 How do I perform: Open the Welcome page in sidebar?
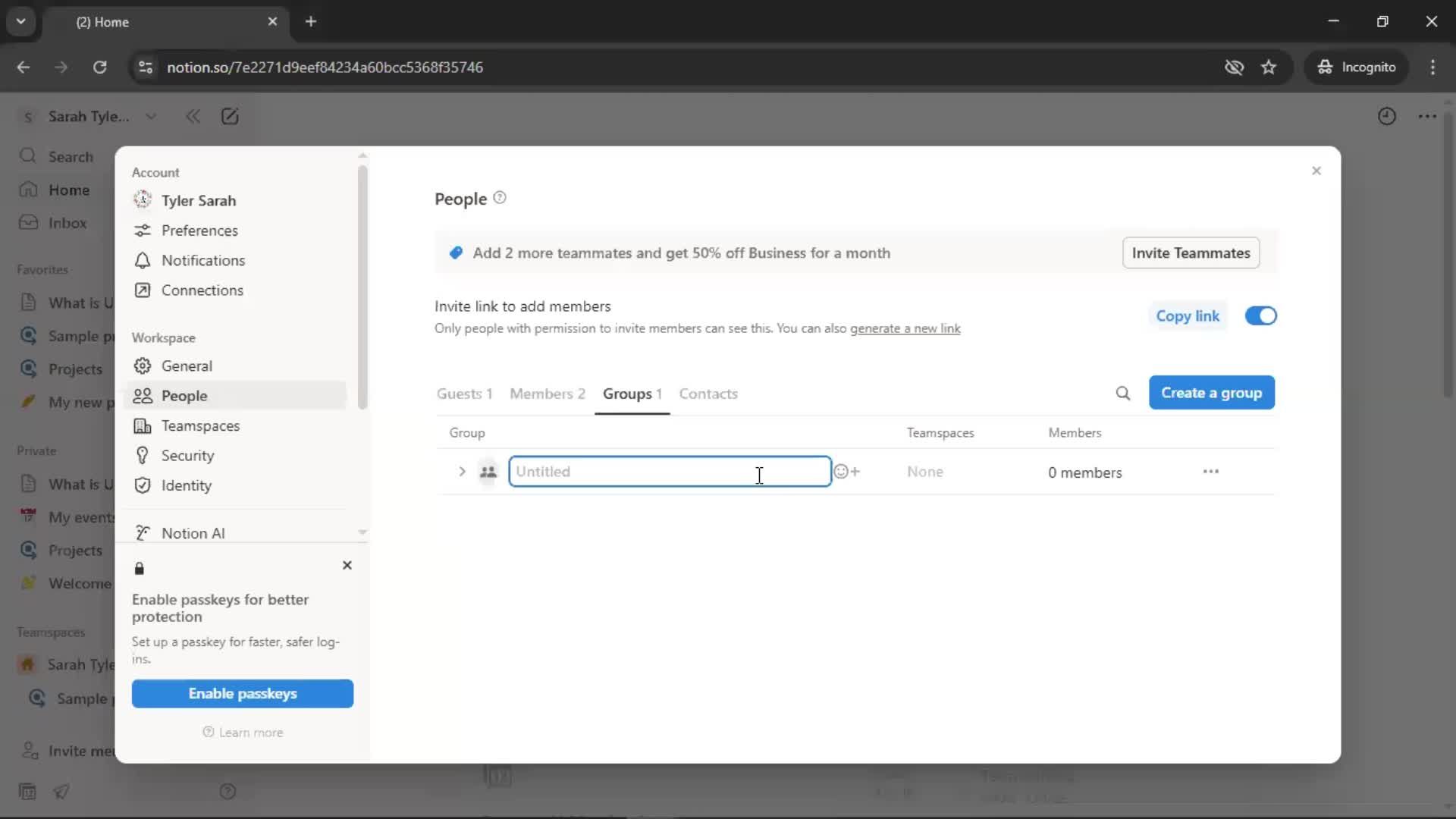point(65,583)
